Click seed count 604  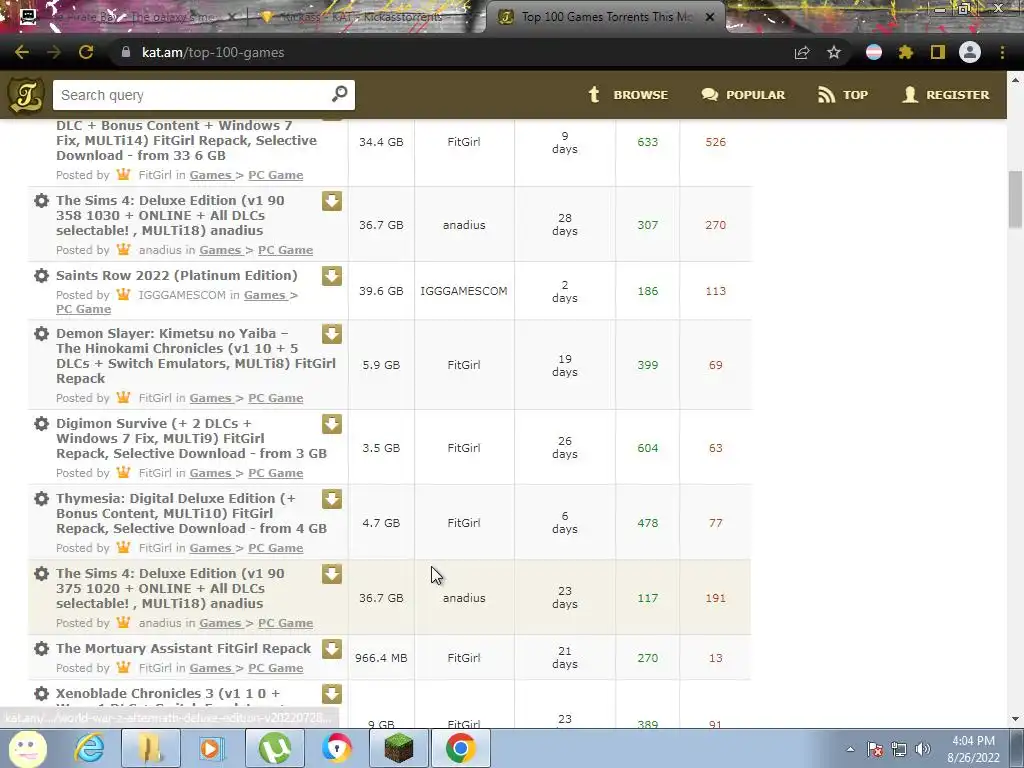[x=648, y=448]
